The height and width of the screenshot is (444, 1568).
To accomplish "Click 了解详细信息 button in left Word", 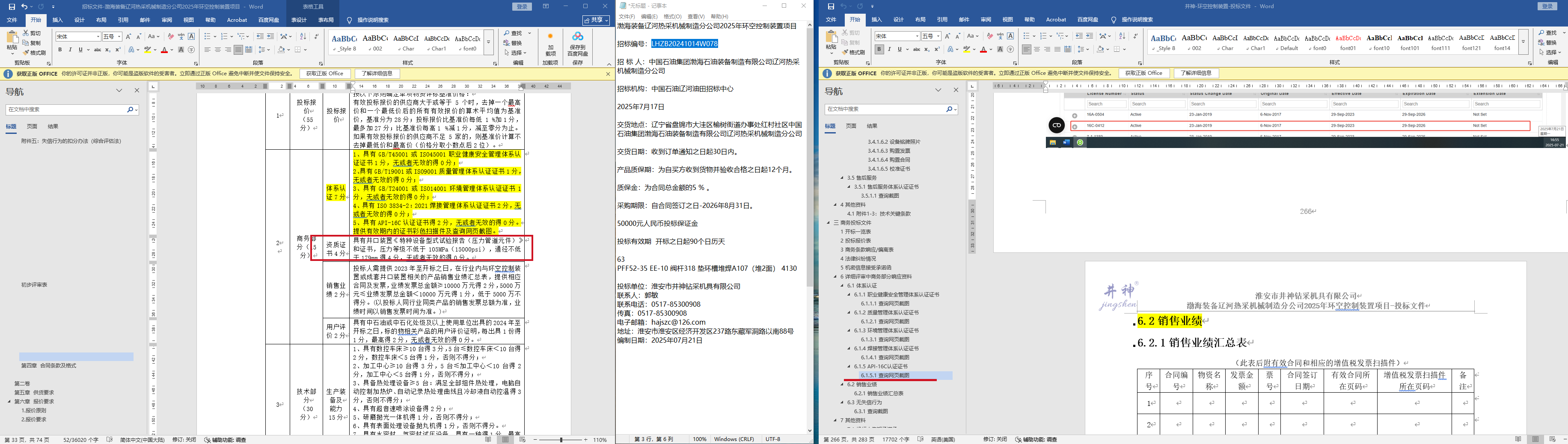I will (x=377, y=74).
